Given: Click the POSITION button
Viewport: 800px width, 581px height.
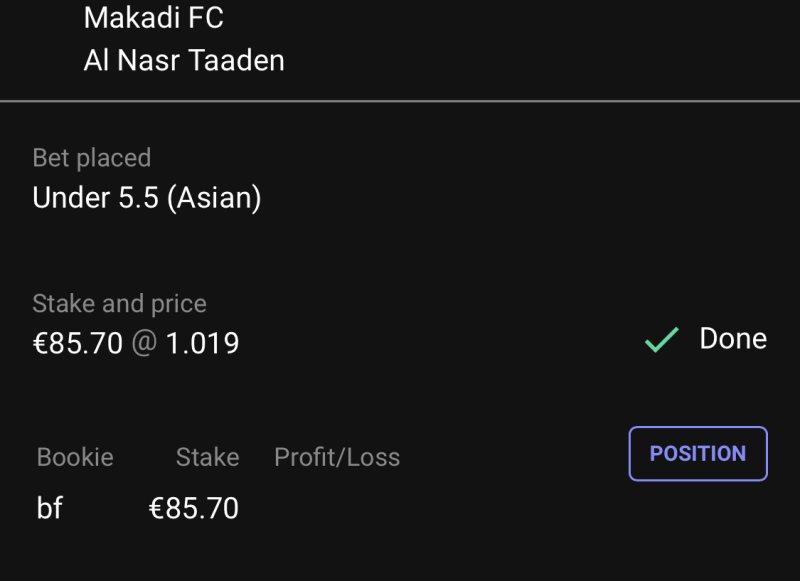Looking at the screenshot, I should pos(698,454).
